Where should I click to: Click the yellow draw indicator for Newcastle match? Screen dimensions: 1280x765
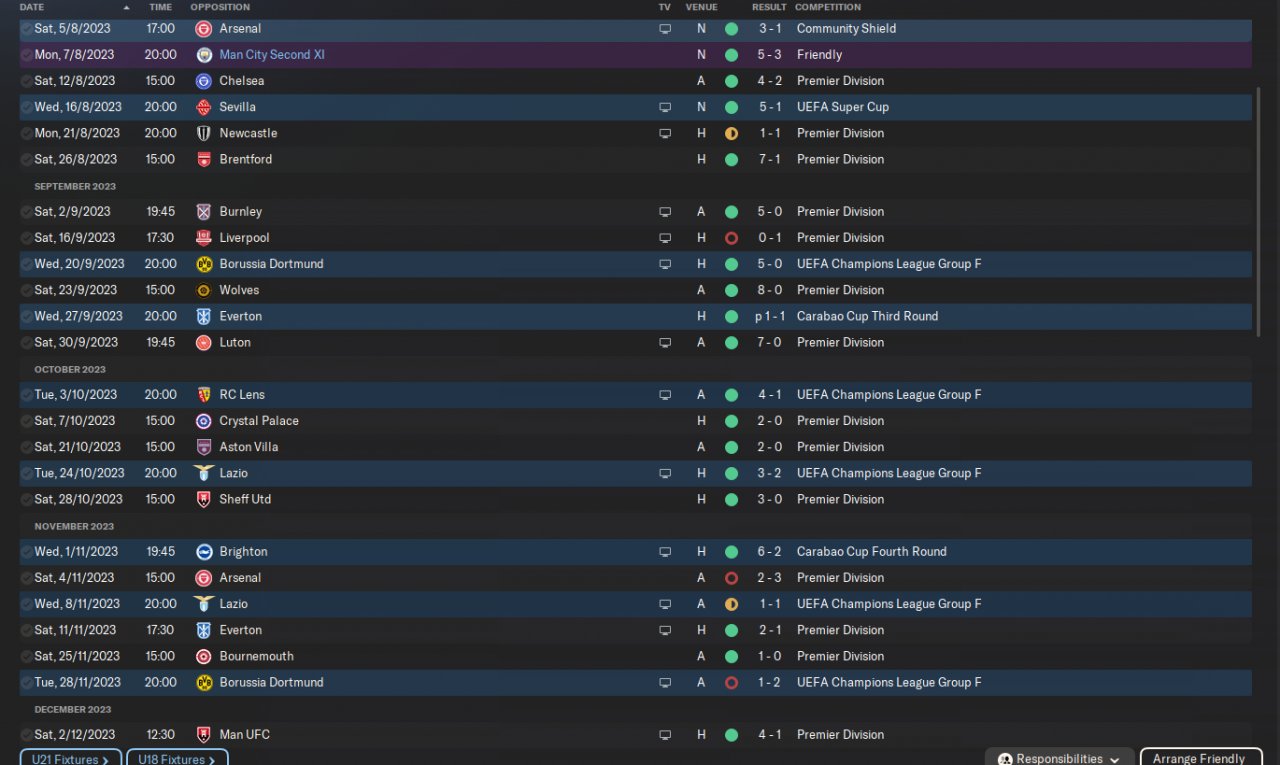[x=731, y=133]
